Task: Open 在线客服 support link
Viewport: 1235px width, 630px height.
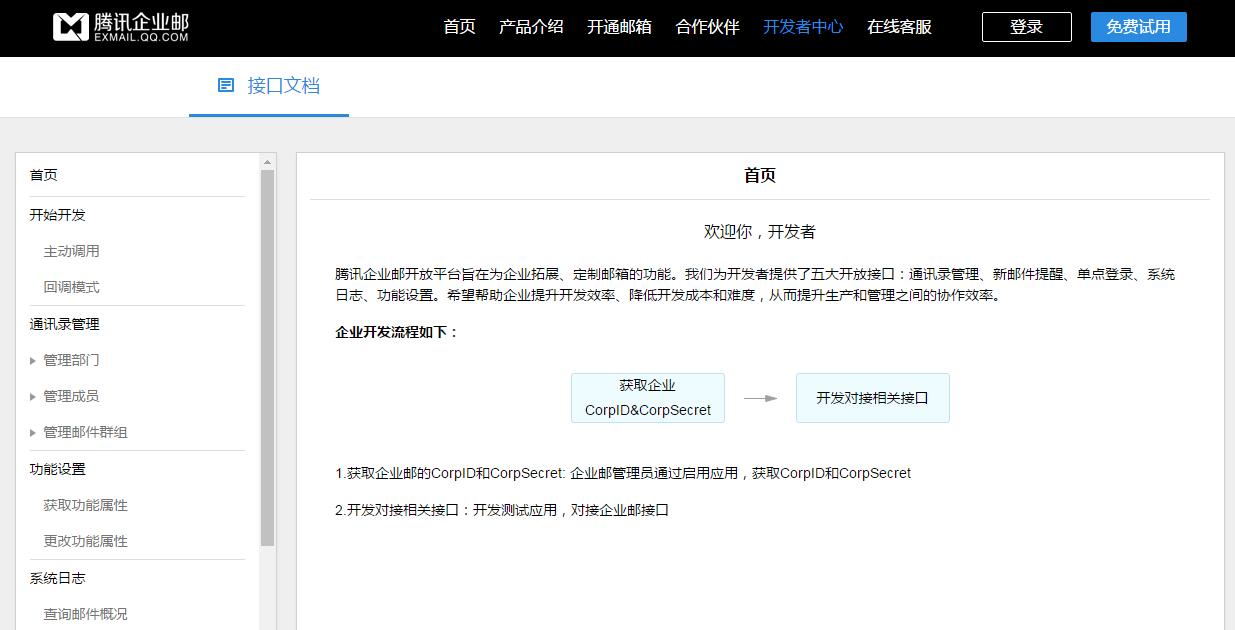Action: click(899, 27)
